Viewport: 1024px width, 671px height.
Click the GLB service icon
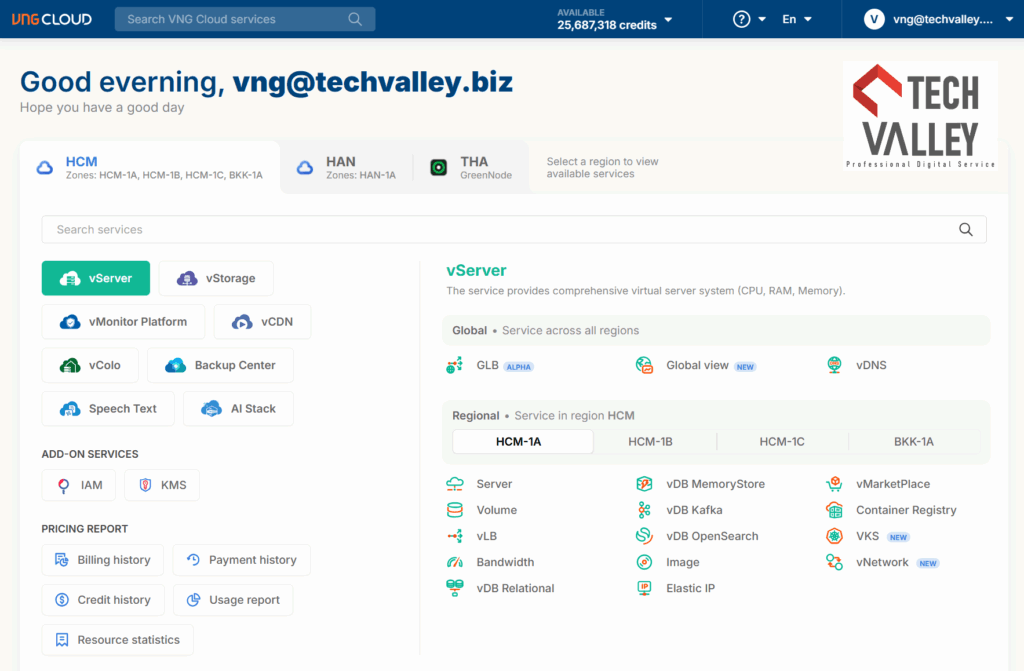pyautogui.click(x=455, y=365)
